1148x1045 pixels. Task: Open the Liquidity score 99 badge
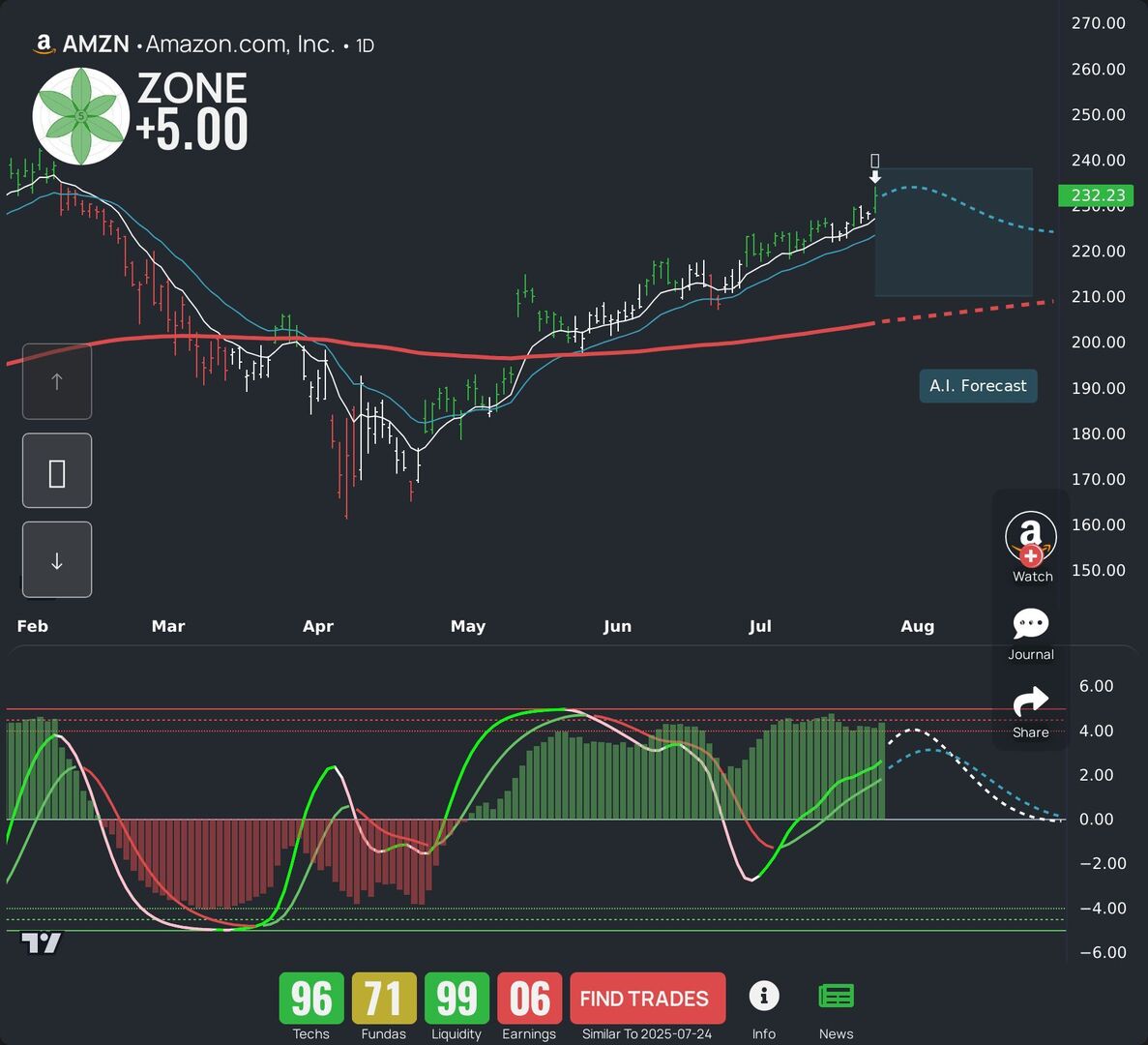[456, 999]
